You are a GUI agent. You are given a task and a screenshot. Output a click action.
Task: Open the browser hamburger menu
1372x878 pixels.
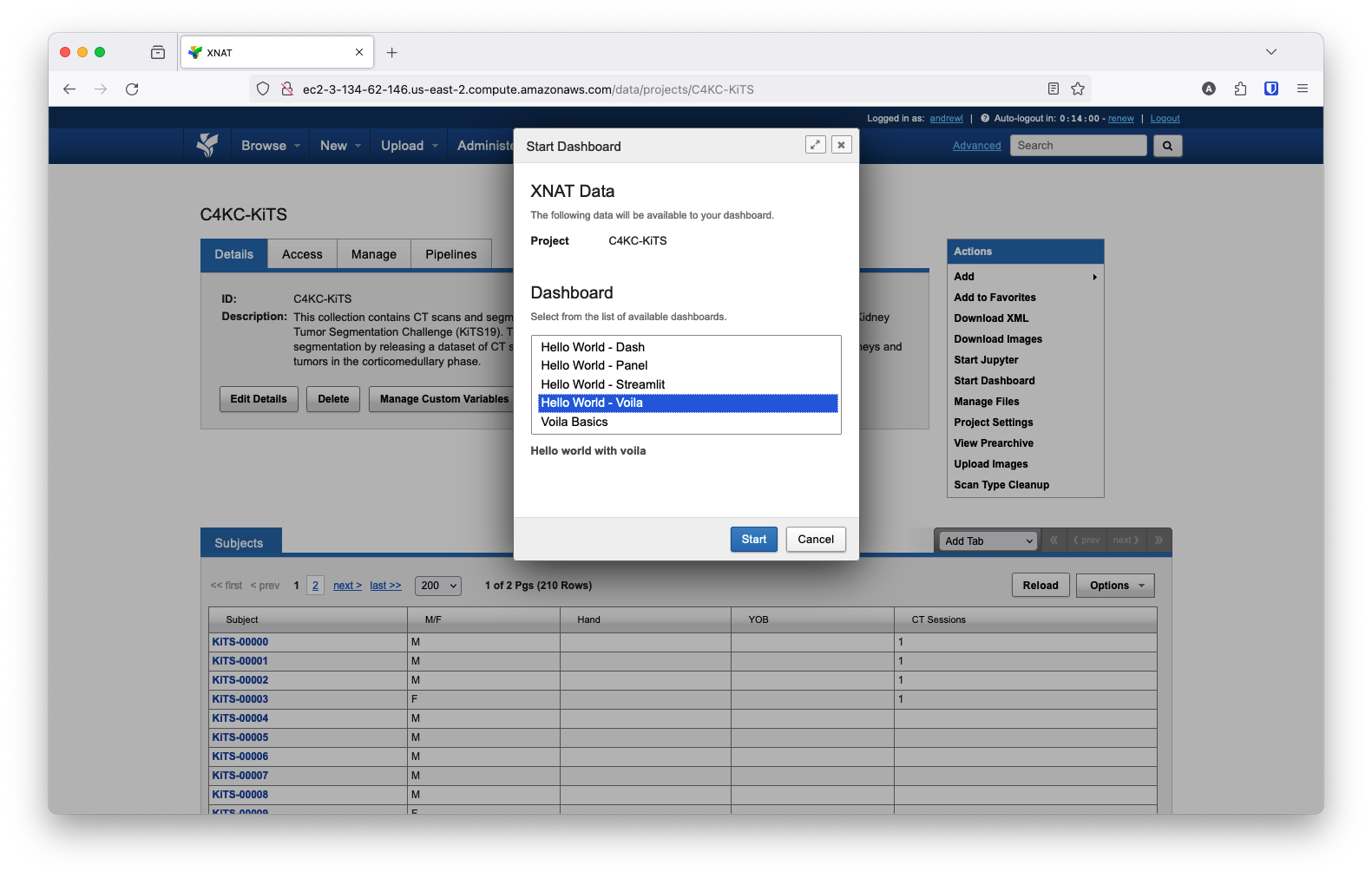(1302, 88)
